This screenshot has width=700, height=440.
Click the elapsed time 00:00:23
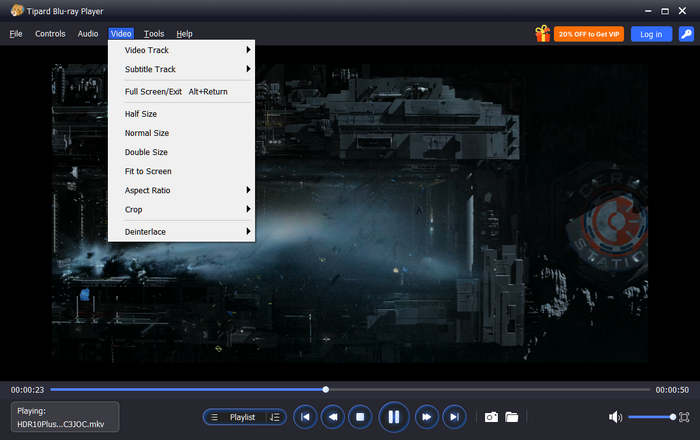pos(28,390)
